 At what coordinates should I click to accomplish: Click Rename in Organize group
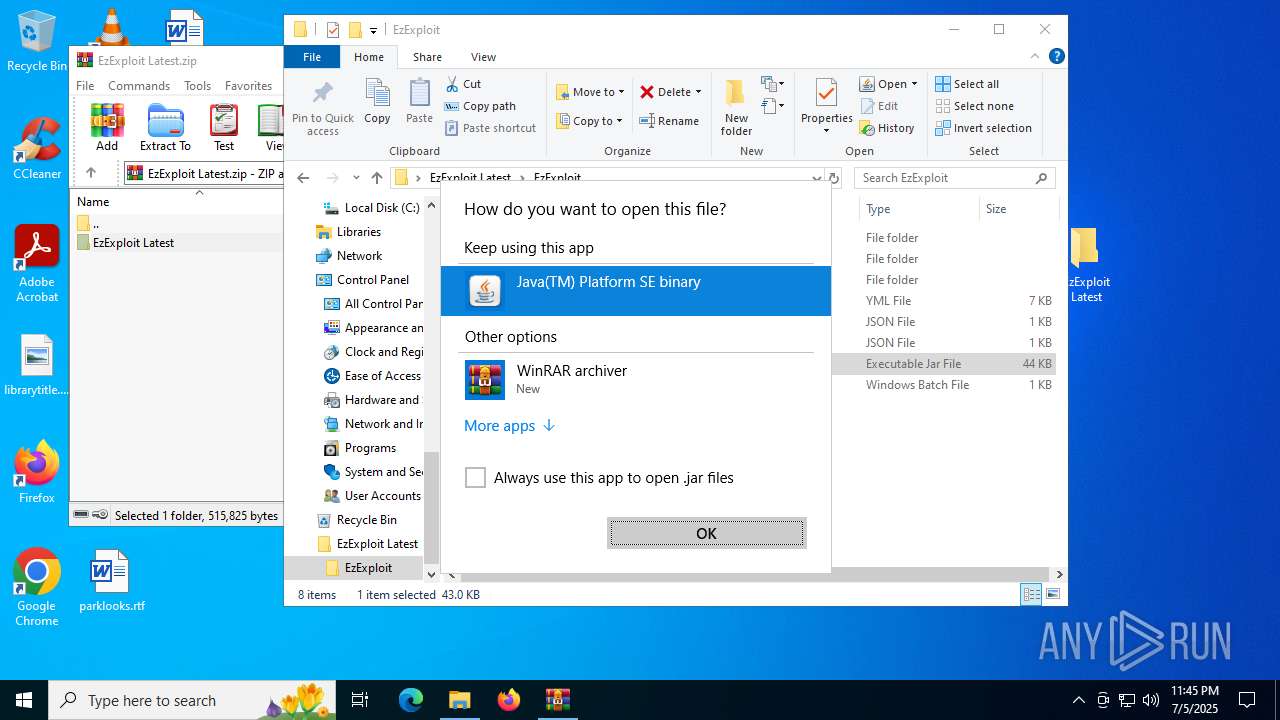(669, 121)
